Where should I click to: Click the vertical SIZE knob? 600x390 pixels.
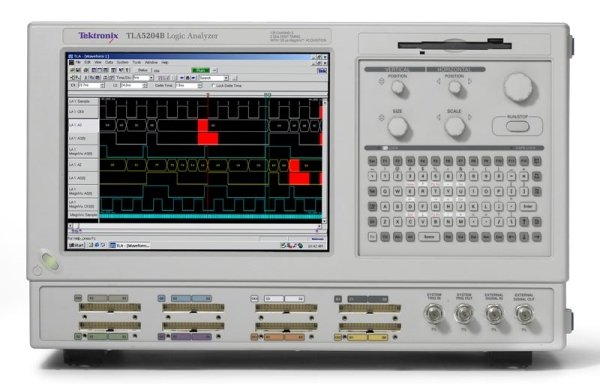tap(398, 127)
